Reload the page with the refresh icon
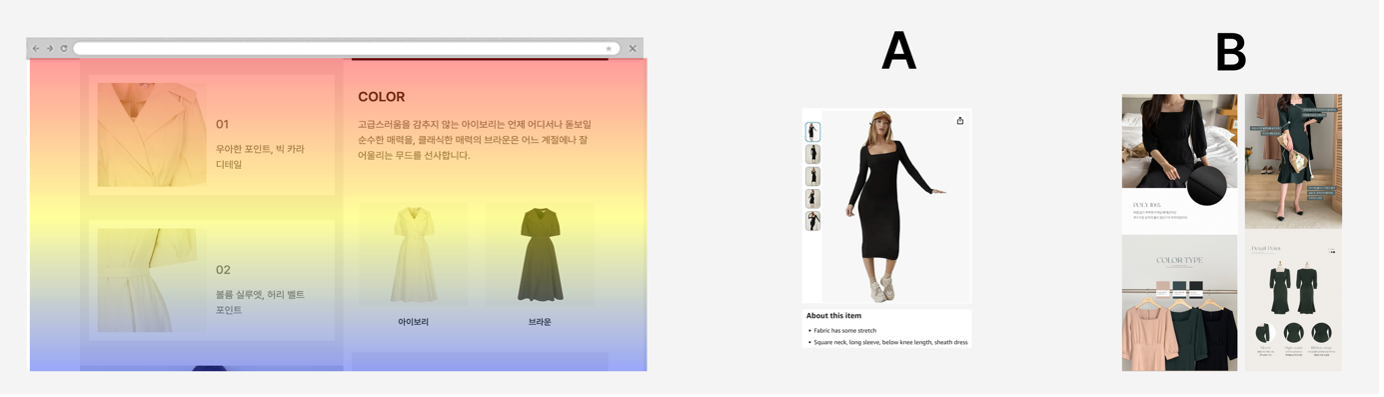1384x397 pixels. click(64, 48)
